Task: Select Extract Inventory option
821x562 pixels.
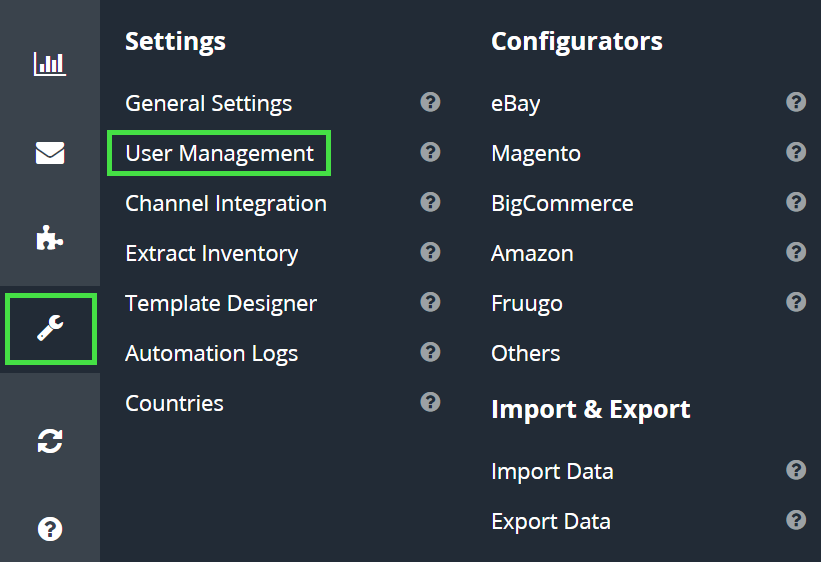Action: click(x=211, y=254)
